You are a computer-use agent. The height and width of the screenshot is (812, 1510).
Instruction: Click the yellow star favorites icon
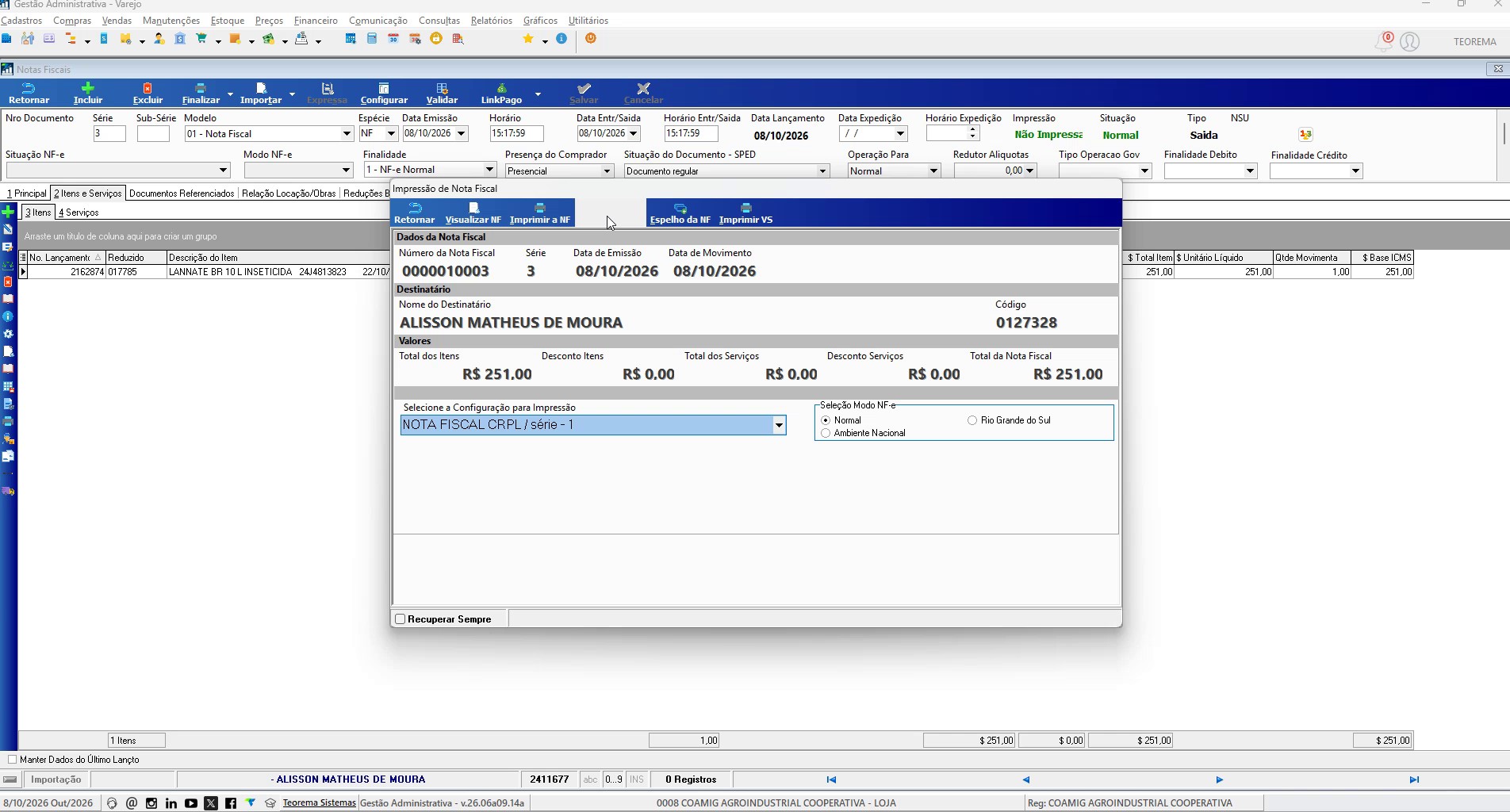pyautogui.click(x=528, y=39)
